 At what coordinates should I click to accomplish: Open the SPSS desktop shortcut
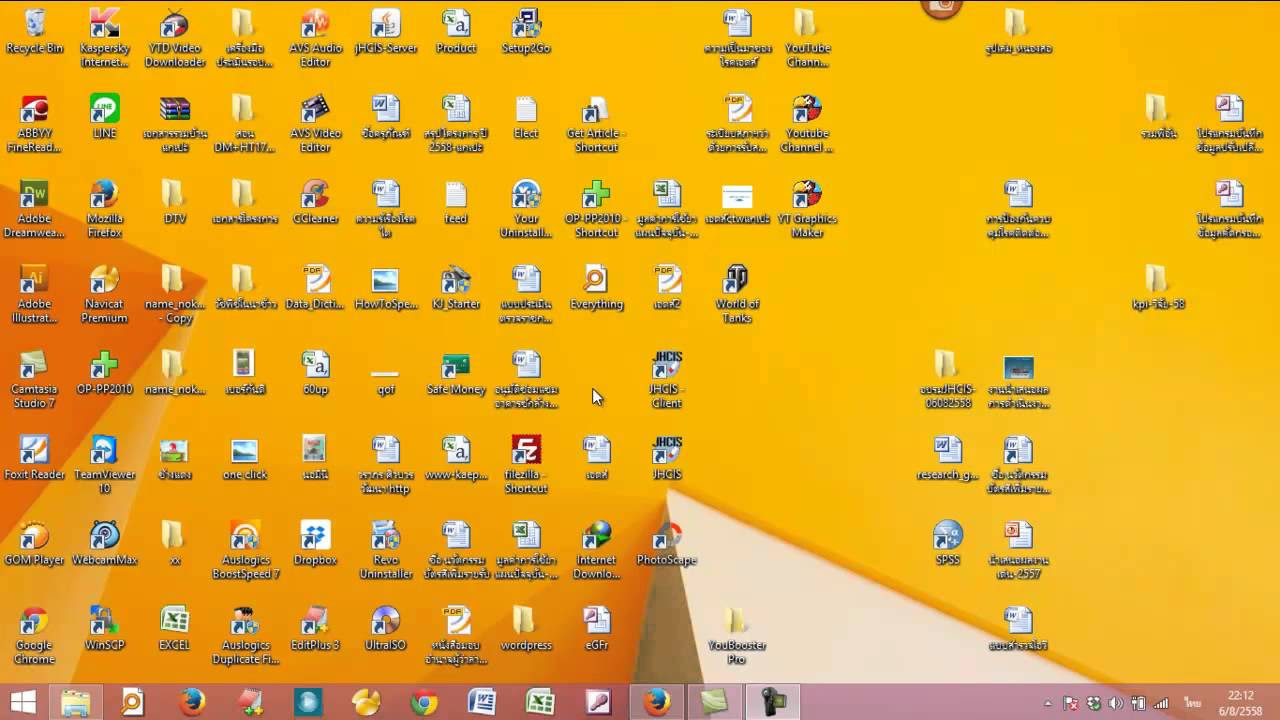click(x=948, y=543)
